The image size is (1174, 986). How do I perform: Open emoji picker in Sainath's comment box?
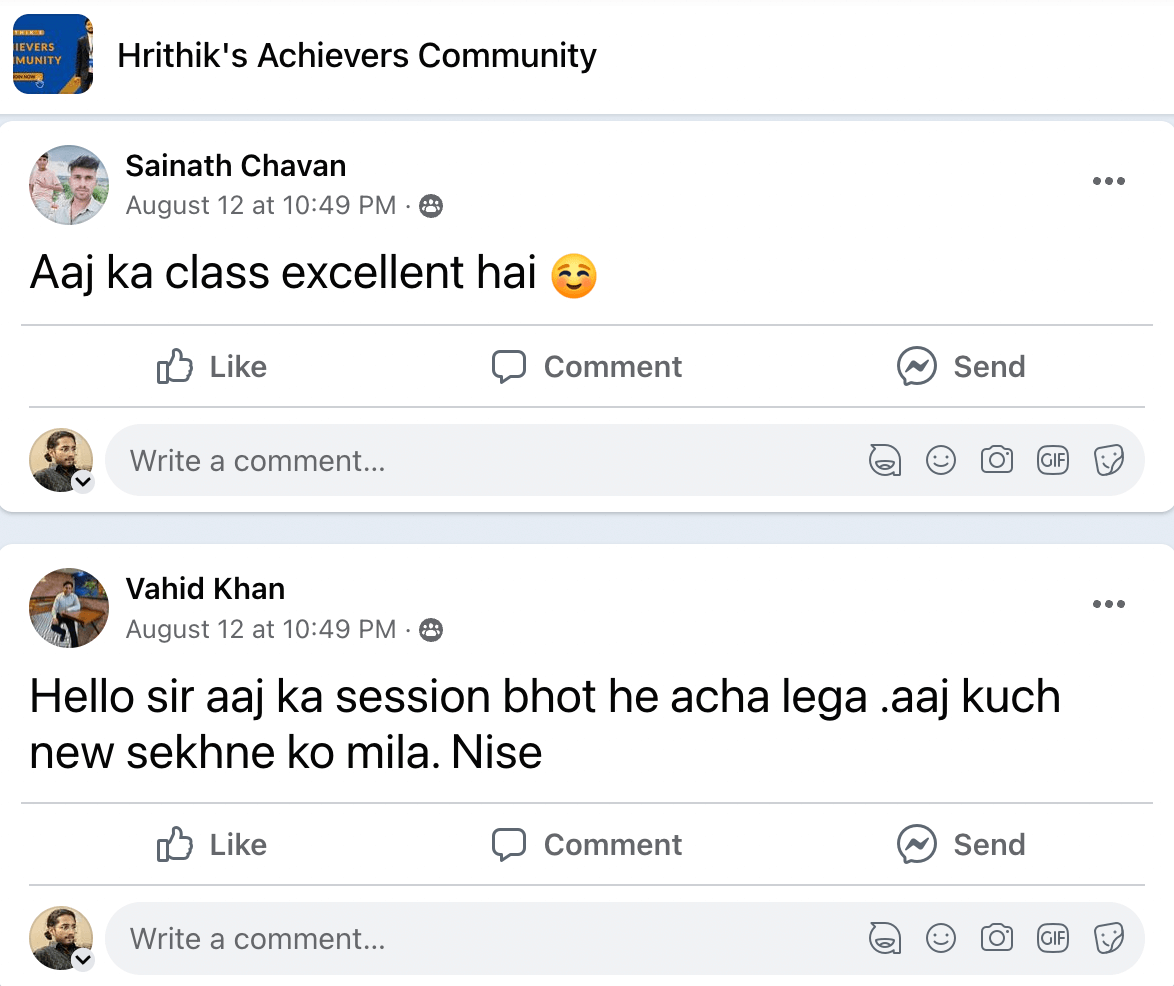click(940, 461)
